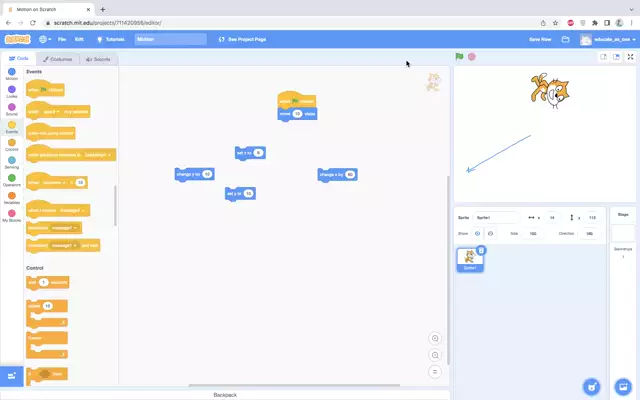Click Choose a Sprite button
This screenshot has height=400, width=640.
pos(591,386)
